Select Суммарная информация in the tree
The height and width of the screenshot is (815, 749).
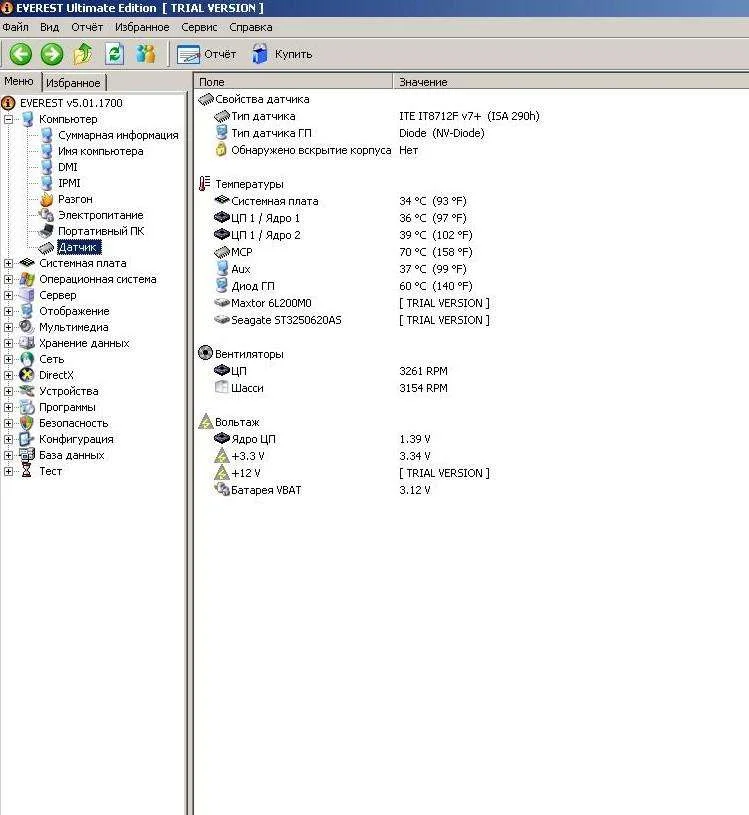click(x=118, y=135)
